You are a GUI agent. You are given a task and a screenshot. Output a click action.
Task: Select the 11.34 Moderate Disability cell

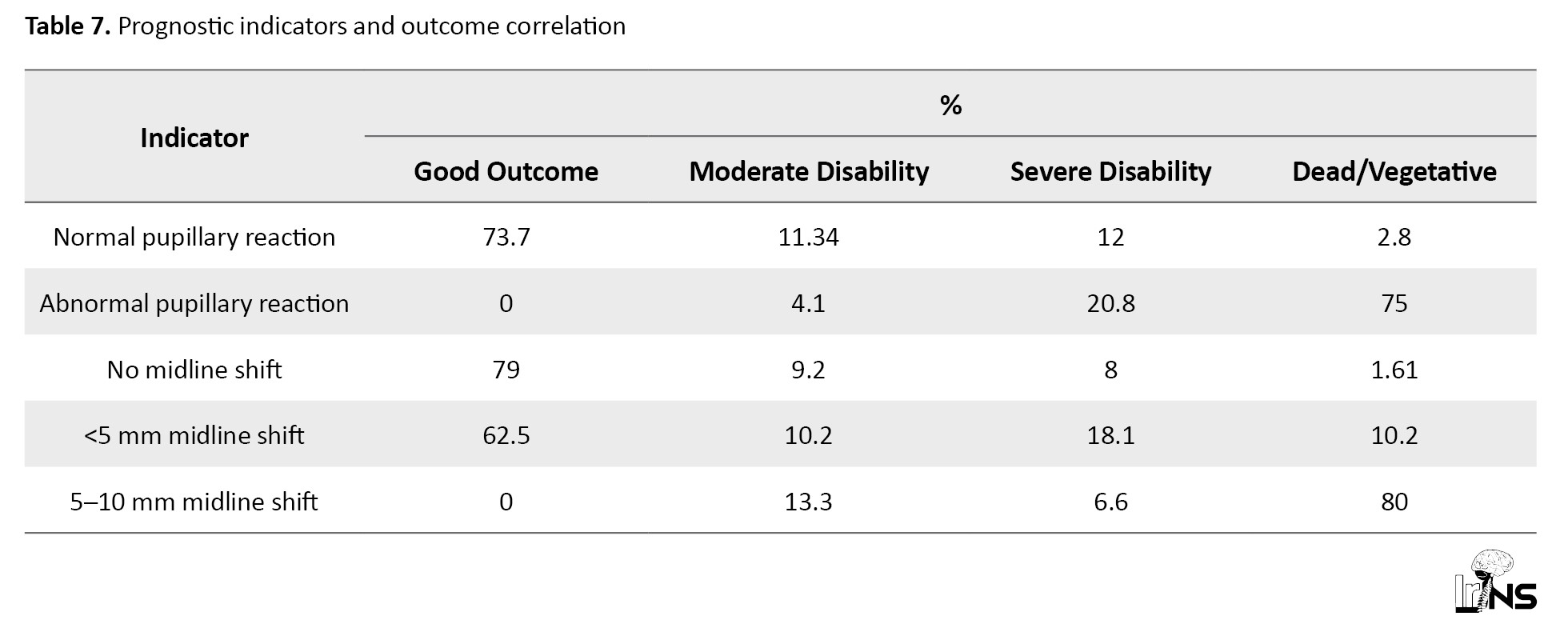[808, 237]
